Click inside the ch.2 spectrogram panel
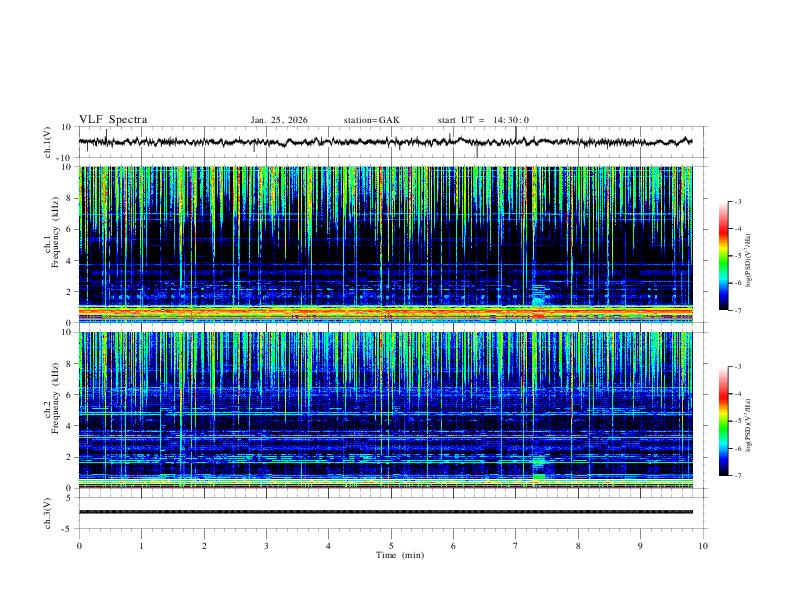 [385, 410]
